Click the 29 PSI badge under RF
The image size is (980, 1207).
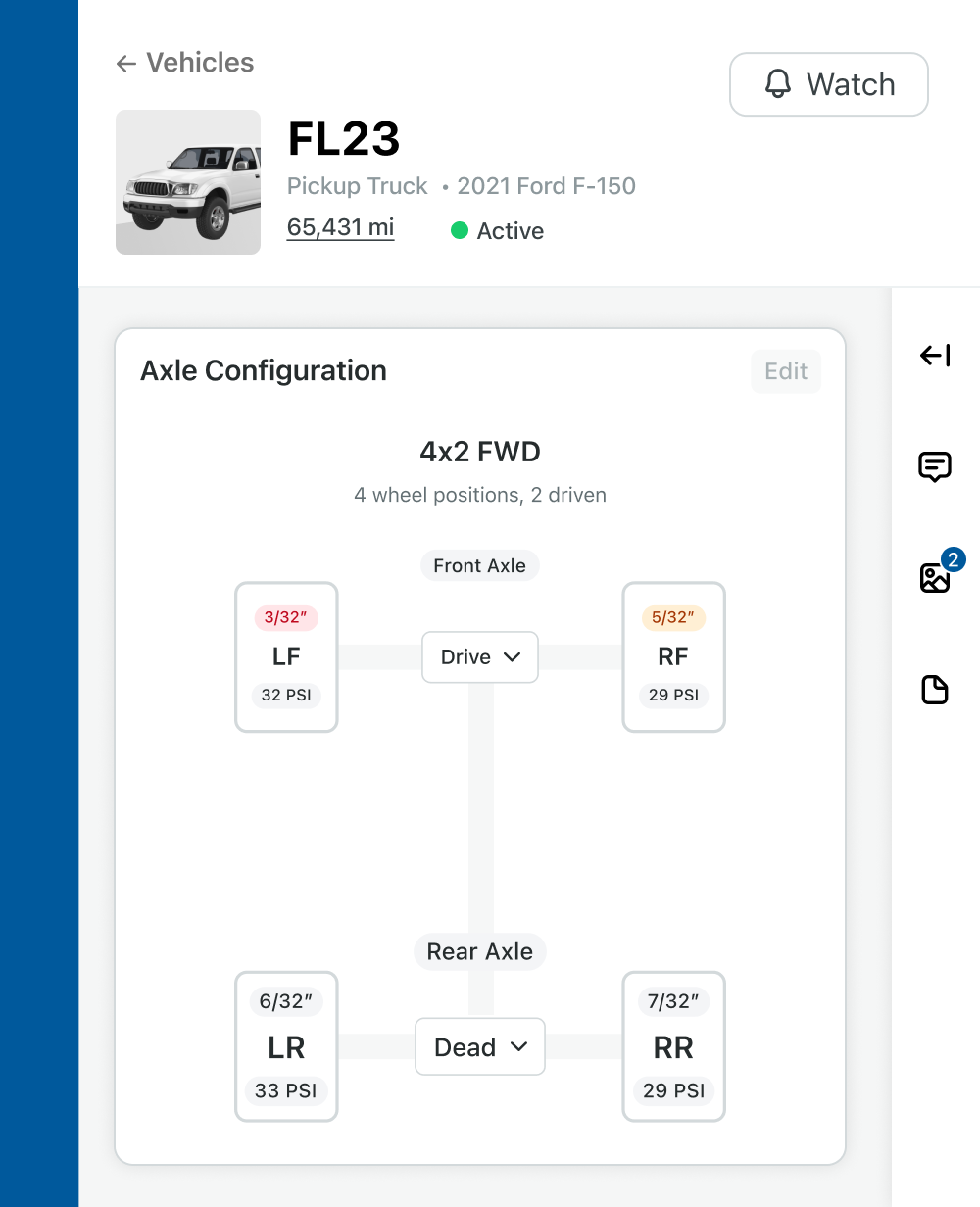click(x=673, y=696)
